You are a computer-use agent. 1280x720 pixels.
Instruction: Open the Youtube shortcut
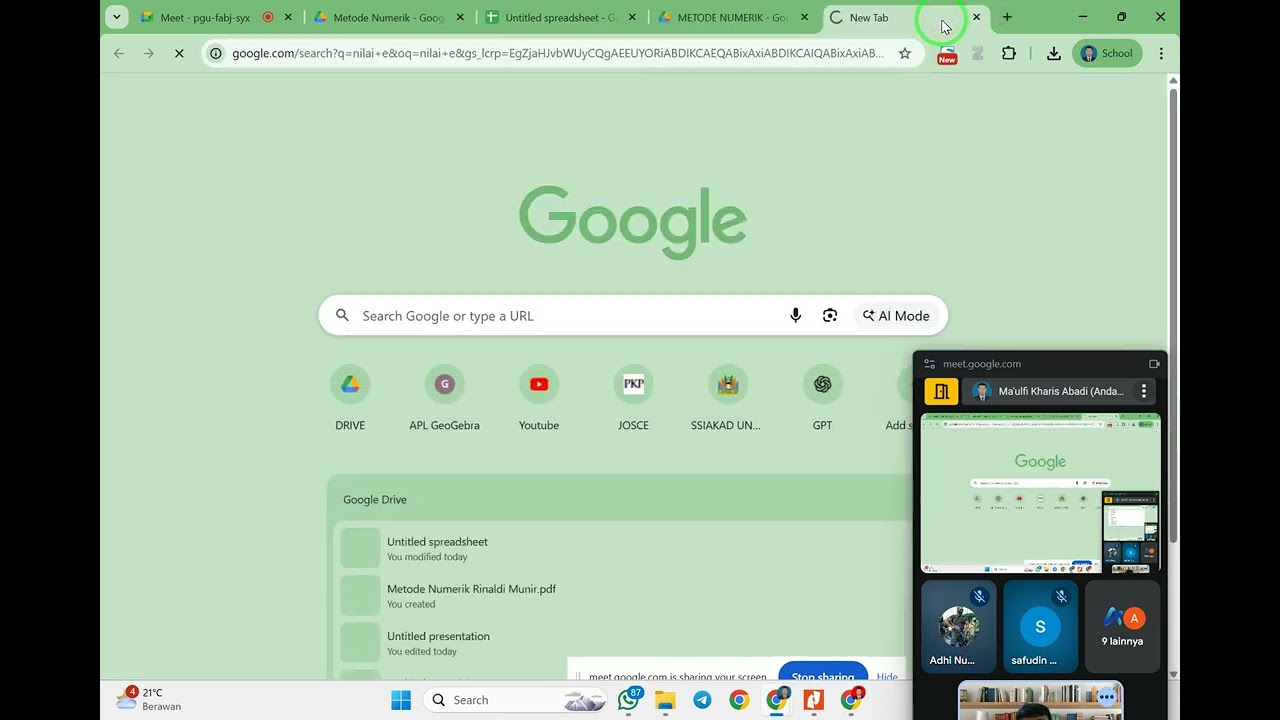pos(539,398)
